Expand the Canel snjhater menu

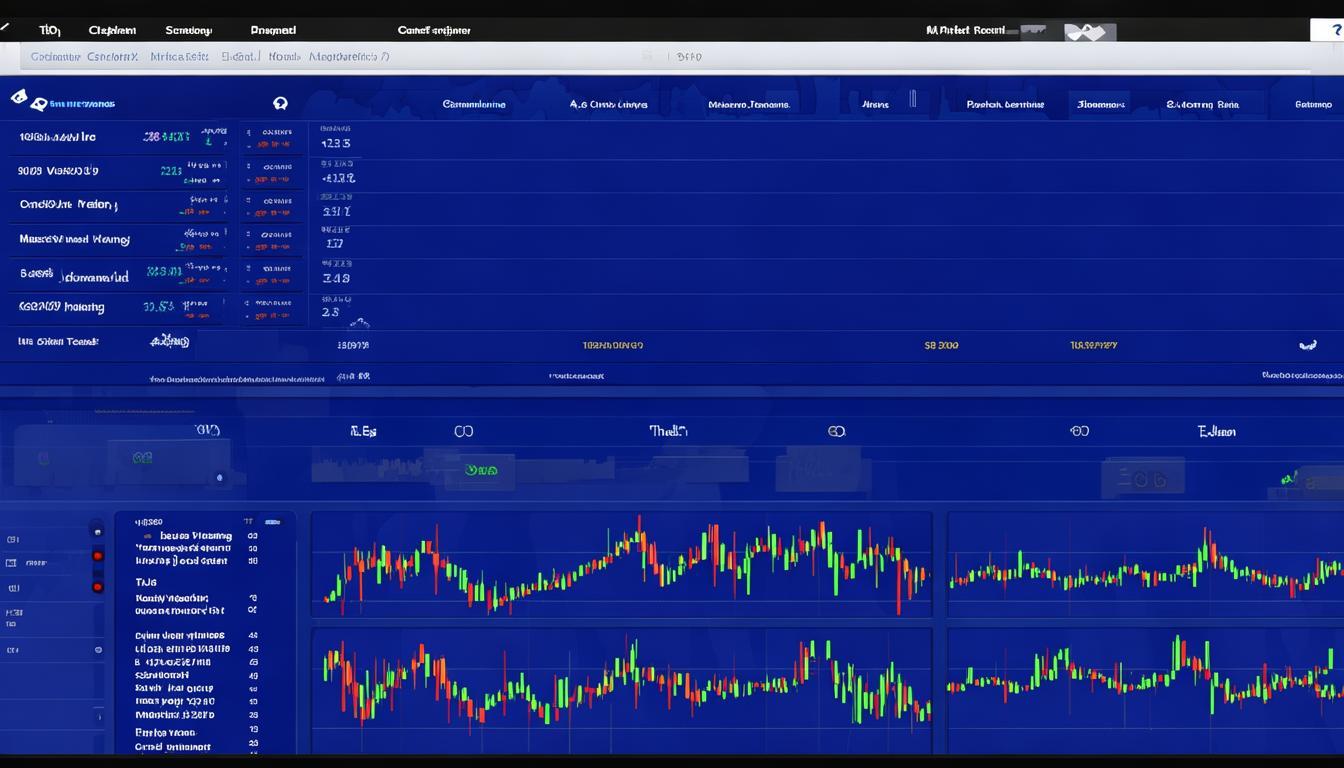434,31
